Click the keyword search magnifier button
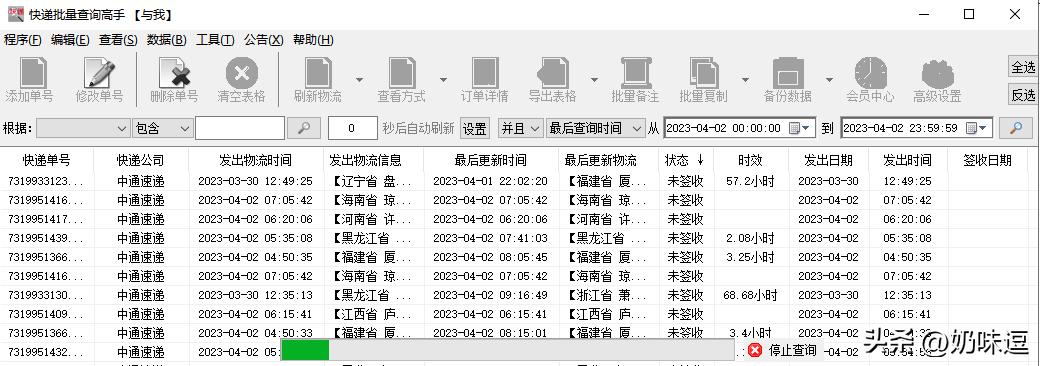The width and height of the screenshot is (1040, 366). pos(304,128)
